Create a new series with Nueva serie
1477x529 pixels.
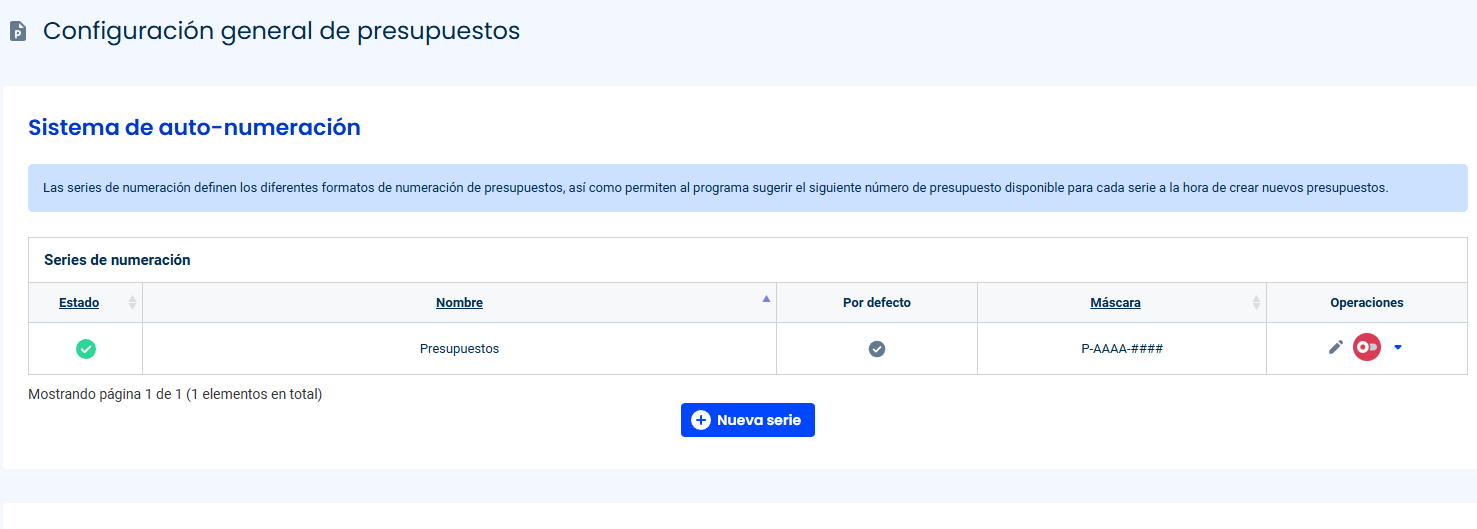(x=748, y=420)
